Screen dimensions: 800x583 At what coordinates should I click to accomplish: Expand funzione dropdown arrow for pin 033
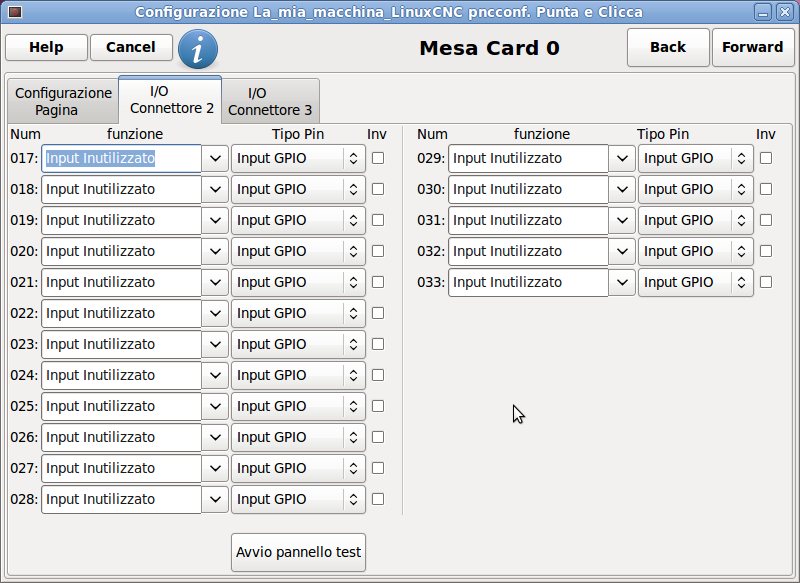(622, 283)
